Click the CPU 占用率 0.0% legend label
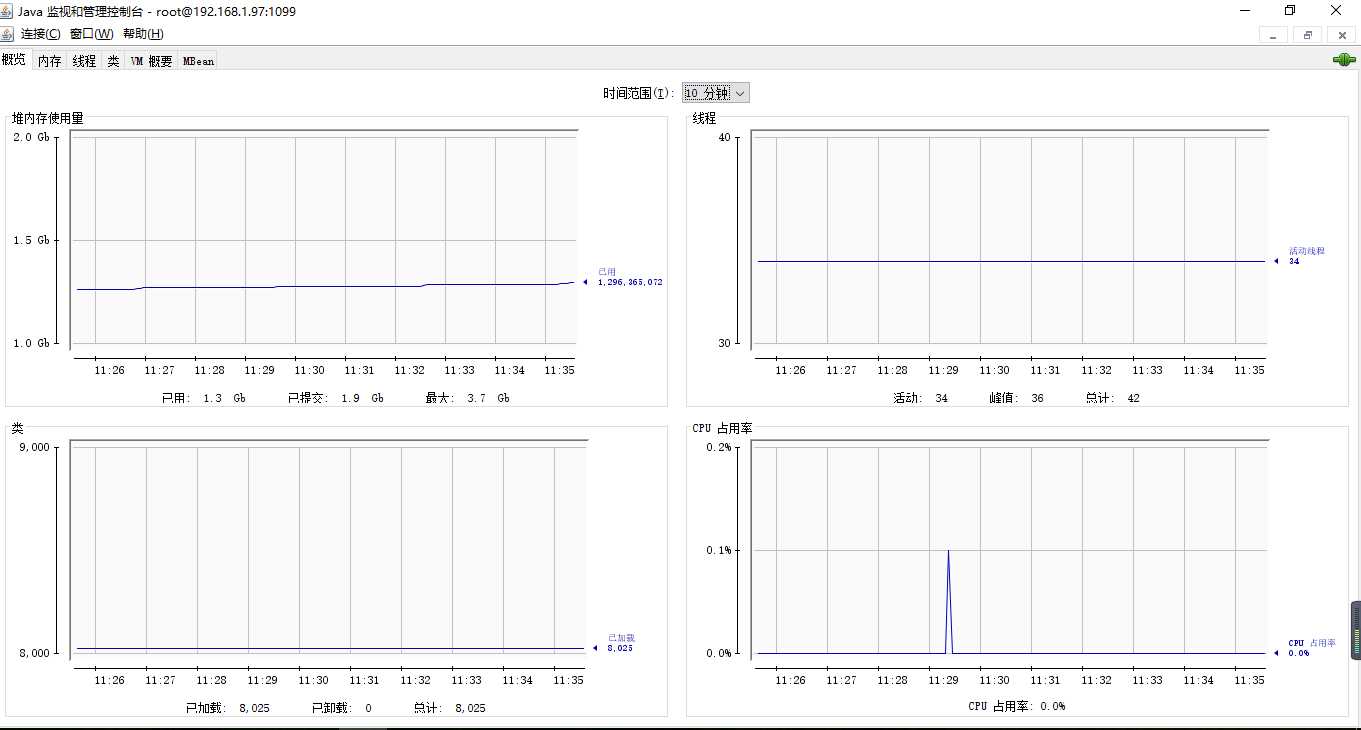 [x=1311, y=648]
